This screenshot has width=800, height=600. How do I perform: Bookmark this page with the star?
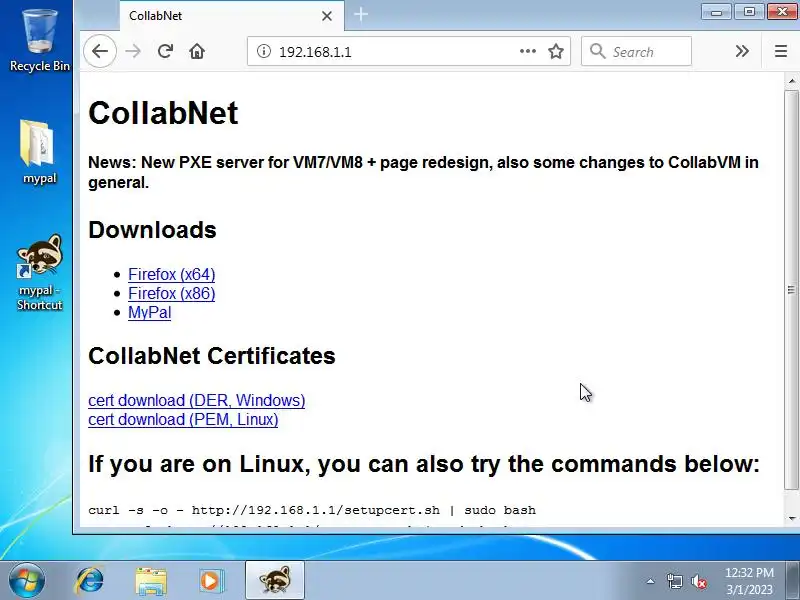pyautogui.click(x=556, y=51)
